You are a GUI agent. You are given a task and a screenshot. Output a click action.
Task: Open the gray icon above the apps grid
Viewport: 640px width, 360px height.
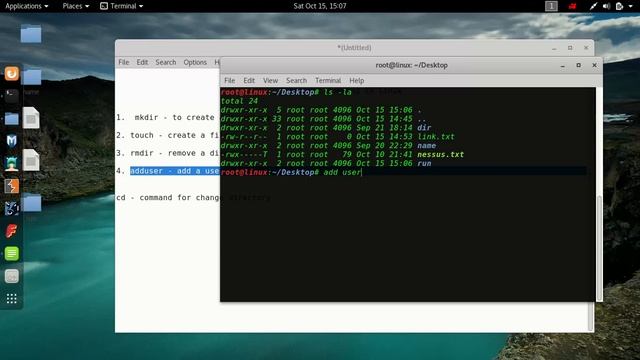[12, 276]
